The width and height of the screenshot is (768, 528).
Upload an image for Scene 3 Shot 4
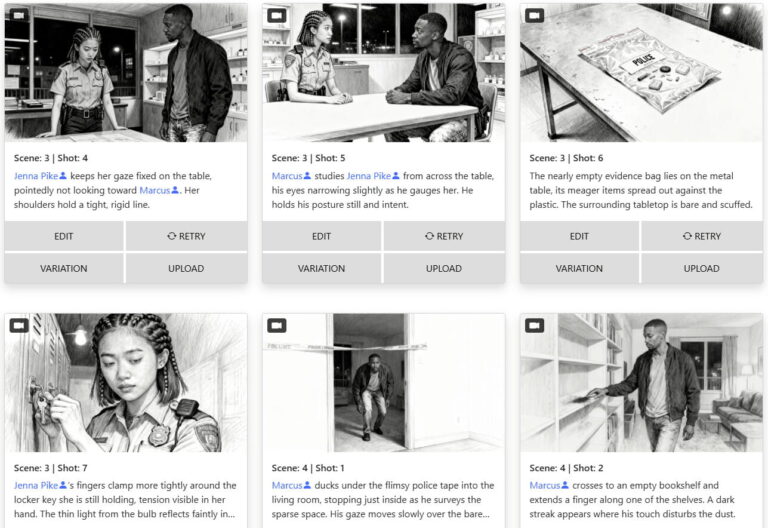click(186, 268)
